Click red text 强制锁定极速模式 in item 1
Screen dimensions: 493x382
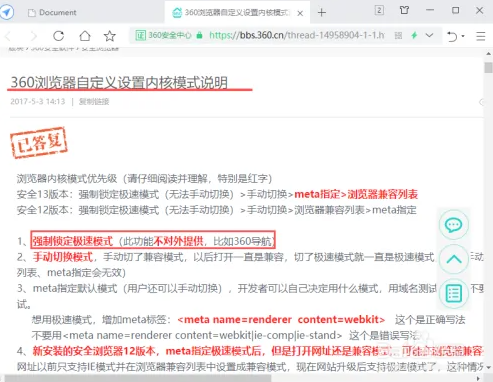pyautogui.click(x=73, y=241)
